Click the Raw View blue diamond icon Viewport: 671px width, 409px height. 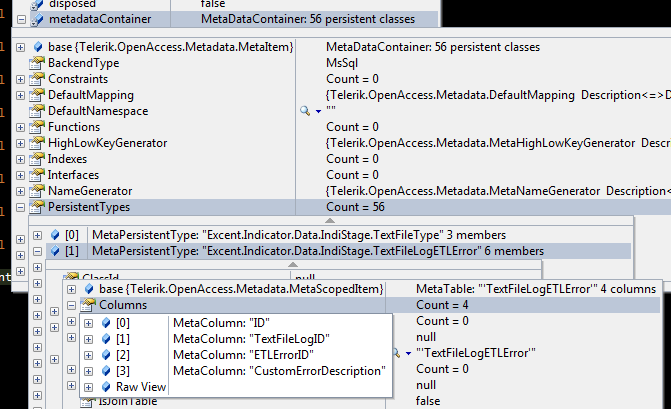[105, 387]
